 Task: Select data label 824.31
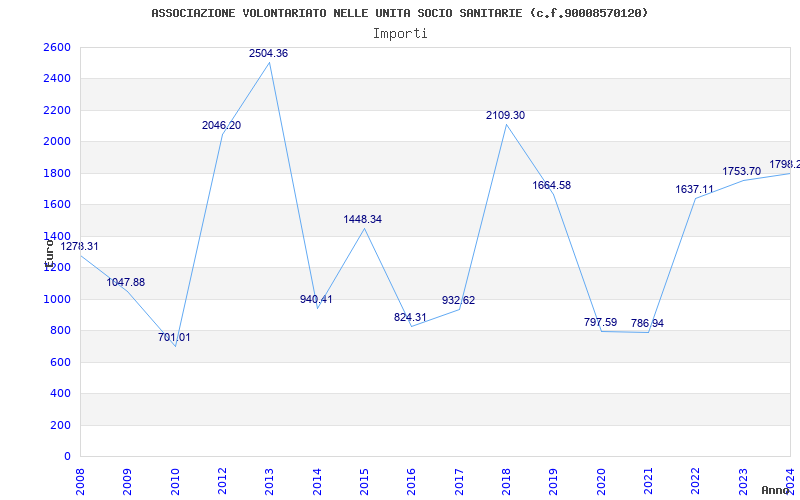click(410, 317)
